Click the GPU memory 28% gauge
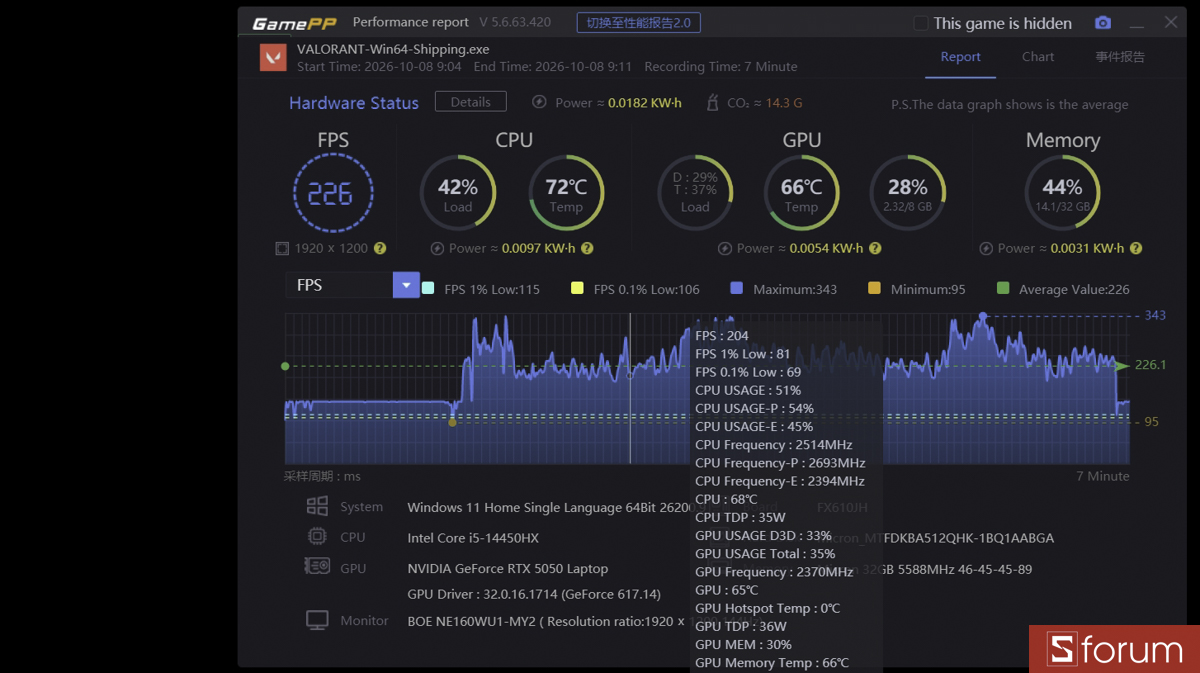The image size is (1200, 673). (x=907, y=193)
